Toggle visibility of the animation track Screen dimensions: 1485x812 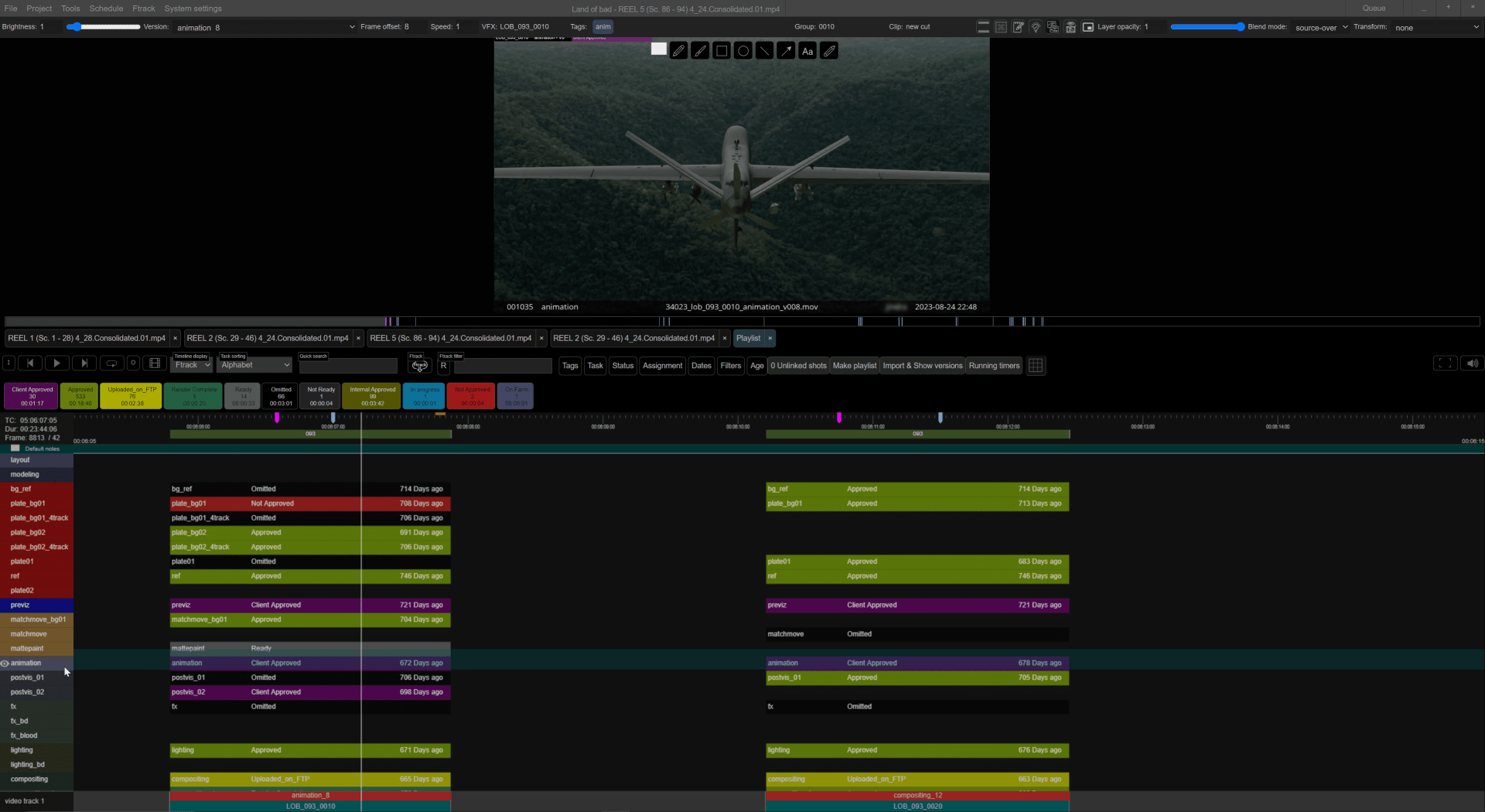click(4, 663)
